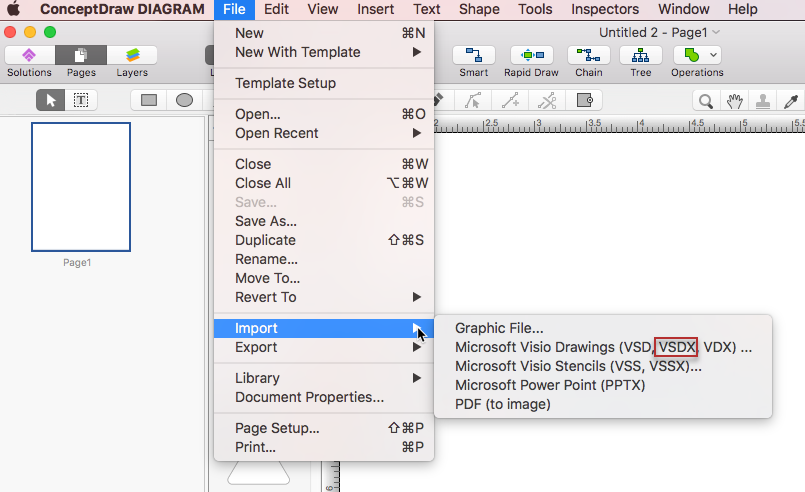Open the View menu
The height and width of the screenshot is (492, 805).
click(x=323, y=9)
